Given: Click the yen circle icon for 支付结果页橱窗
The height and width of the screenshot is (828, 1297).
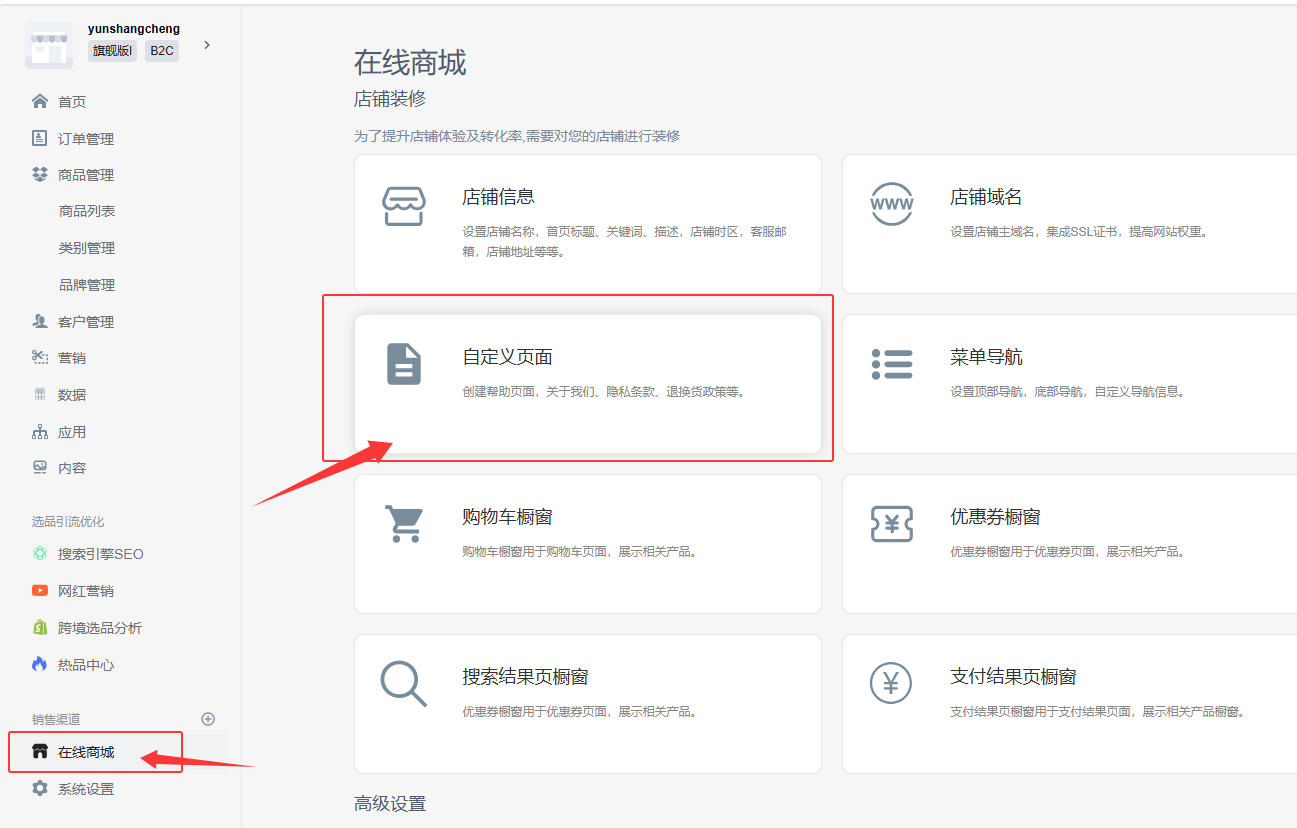Looking at the screenshot, I should click(x=891, y=684).
